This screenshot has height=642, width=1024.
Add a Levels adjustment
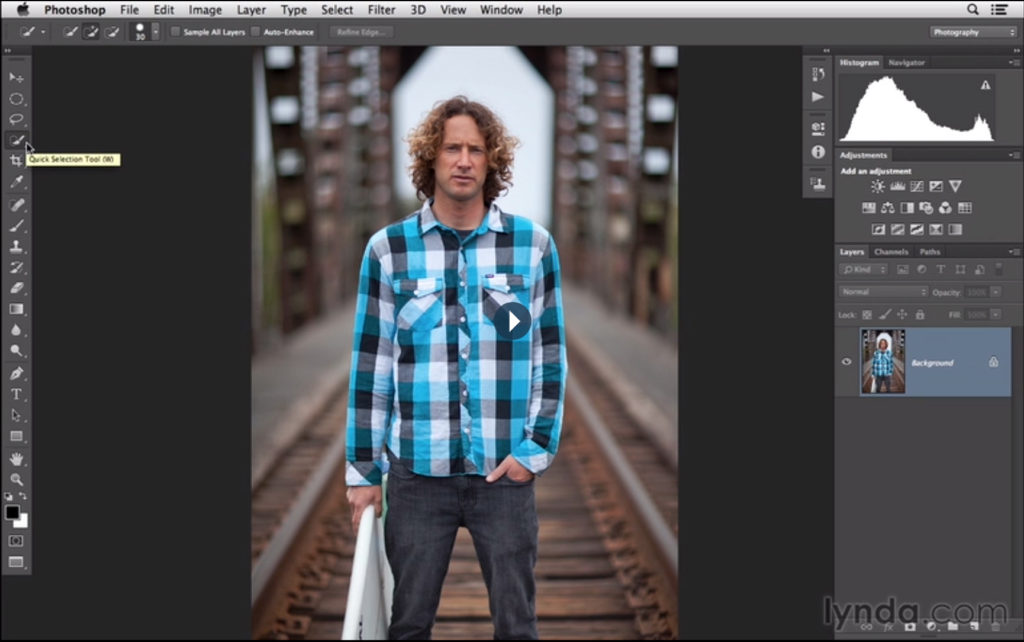[x=897, y=187]
